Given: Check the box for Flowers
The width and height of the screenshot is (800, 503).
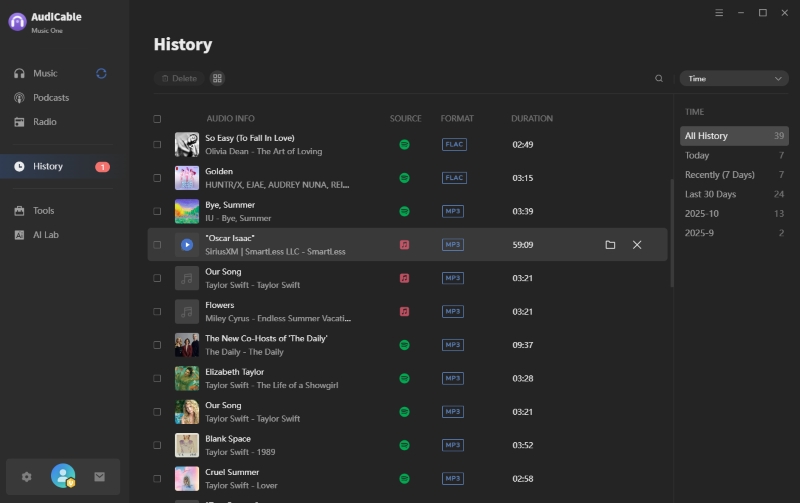Looking at the screenshot, I should [157, 312].
